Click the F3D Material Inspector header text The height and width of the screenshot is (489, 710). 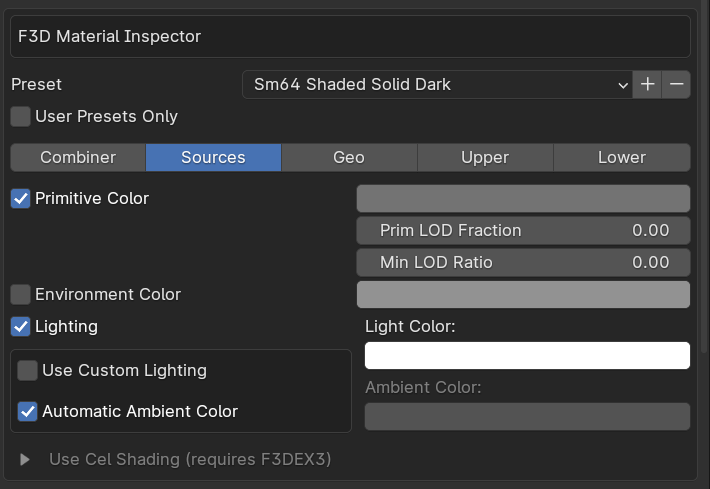point(109,36)
